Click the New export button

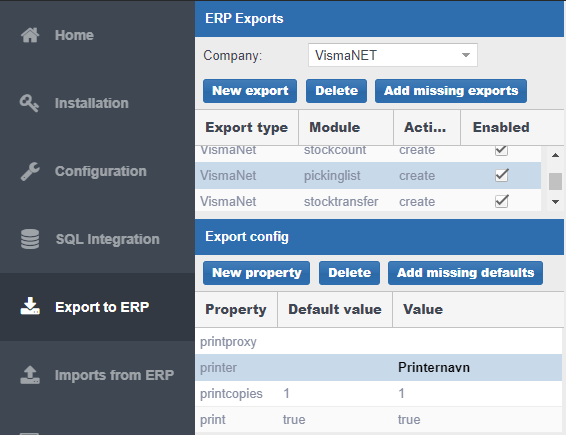pyautogui.click(x=250, y=91)
